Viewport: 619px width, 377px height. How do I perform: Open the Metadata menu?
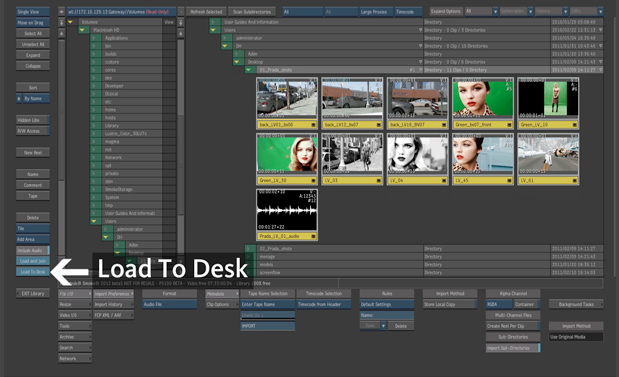pos(222,294)
